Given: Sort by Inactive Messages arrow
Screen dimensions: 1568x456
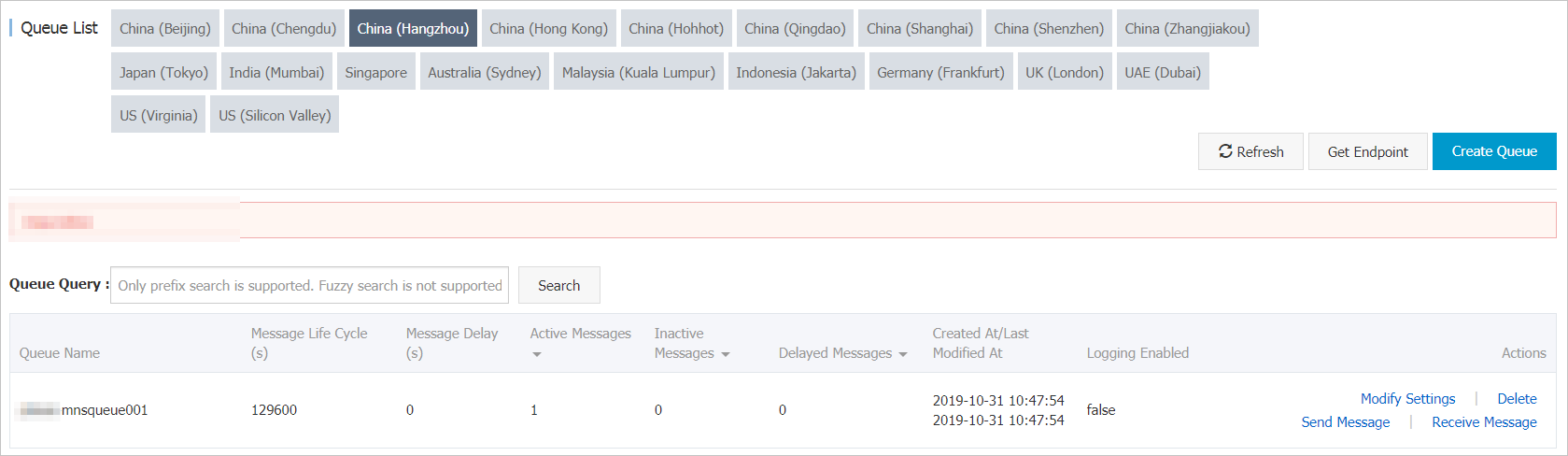Looking at the screenshot, I should [x=726, y=354].
